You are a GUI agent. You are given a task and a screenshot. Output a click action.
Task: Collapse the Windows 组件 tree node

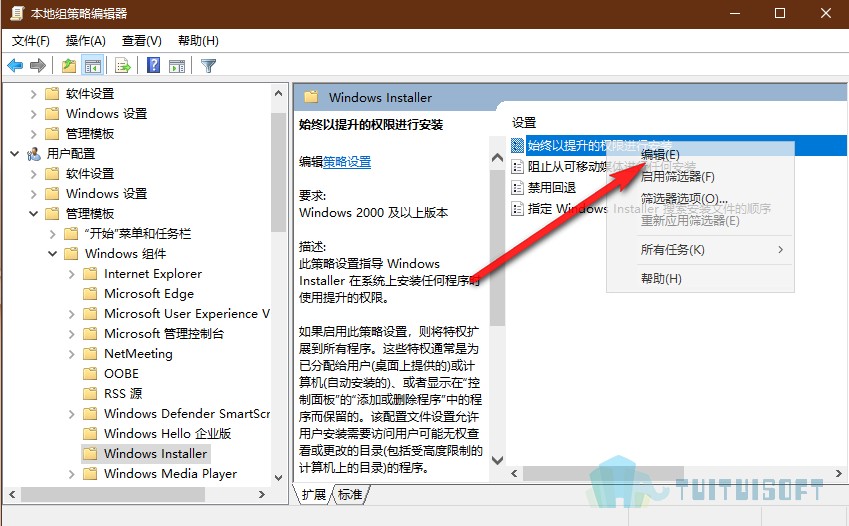53,254
